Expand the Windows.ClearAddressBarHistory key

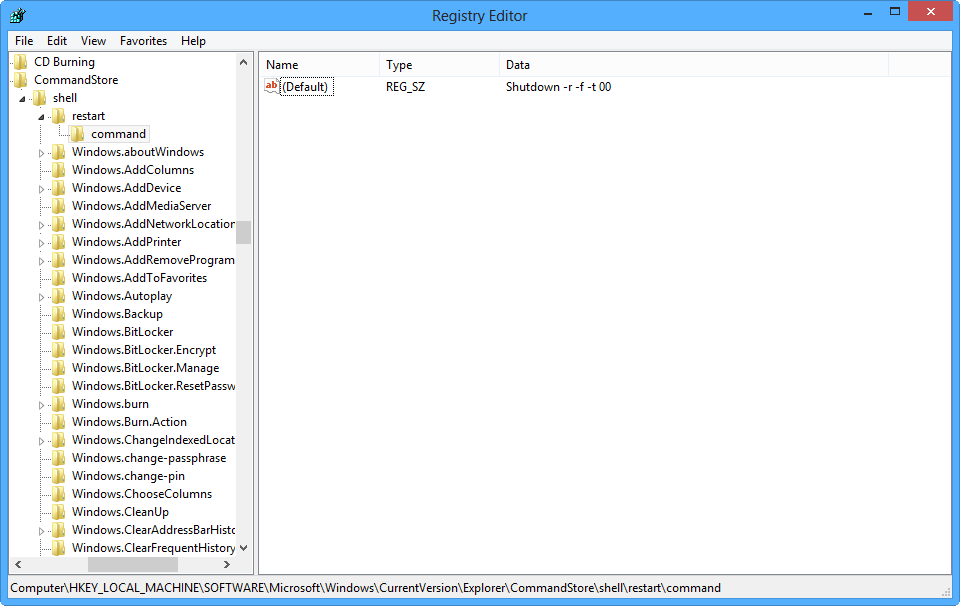pos(41,531)
